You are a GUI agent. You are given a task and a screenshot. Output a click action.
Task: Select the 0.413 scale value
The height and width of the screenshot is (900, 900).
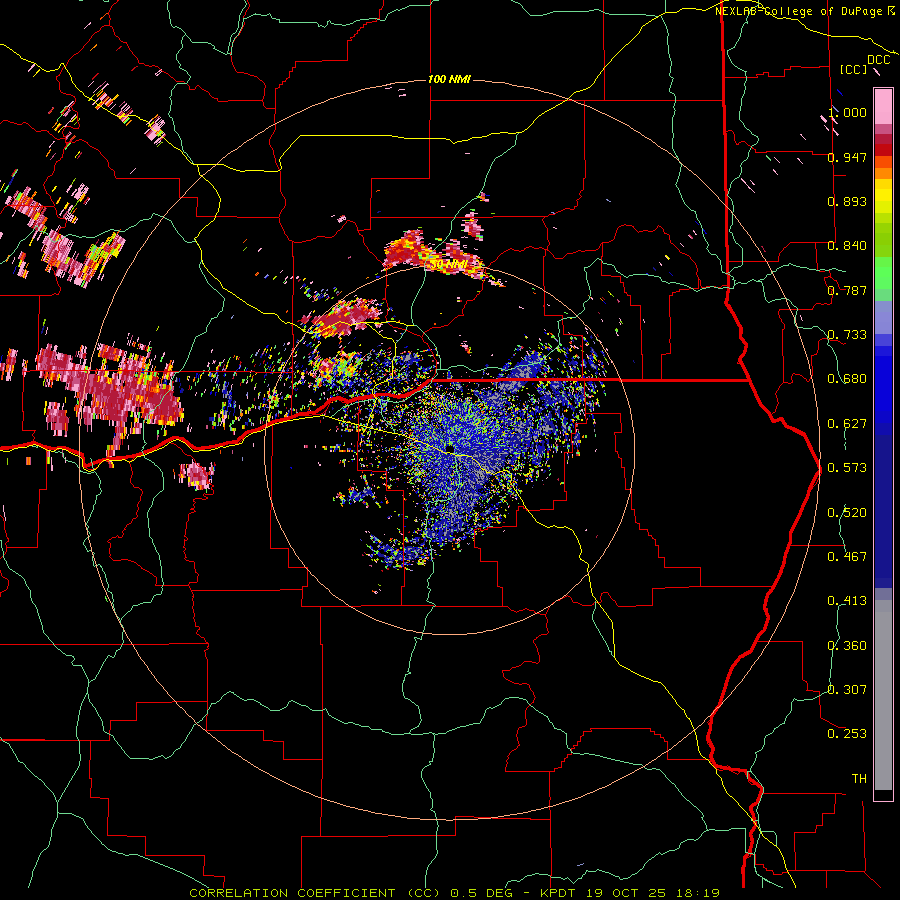[x=847, y=601]
